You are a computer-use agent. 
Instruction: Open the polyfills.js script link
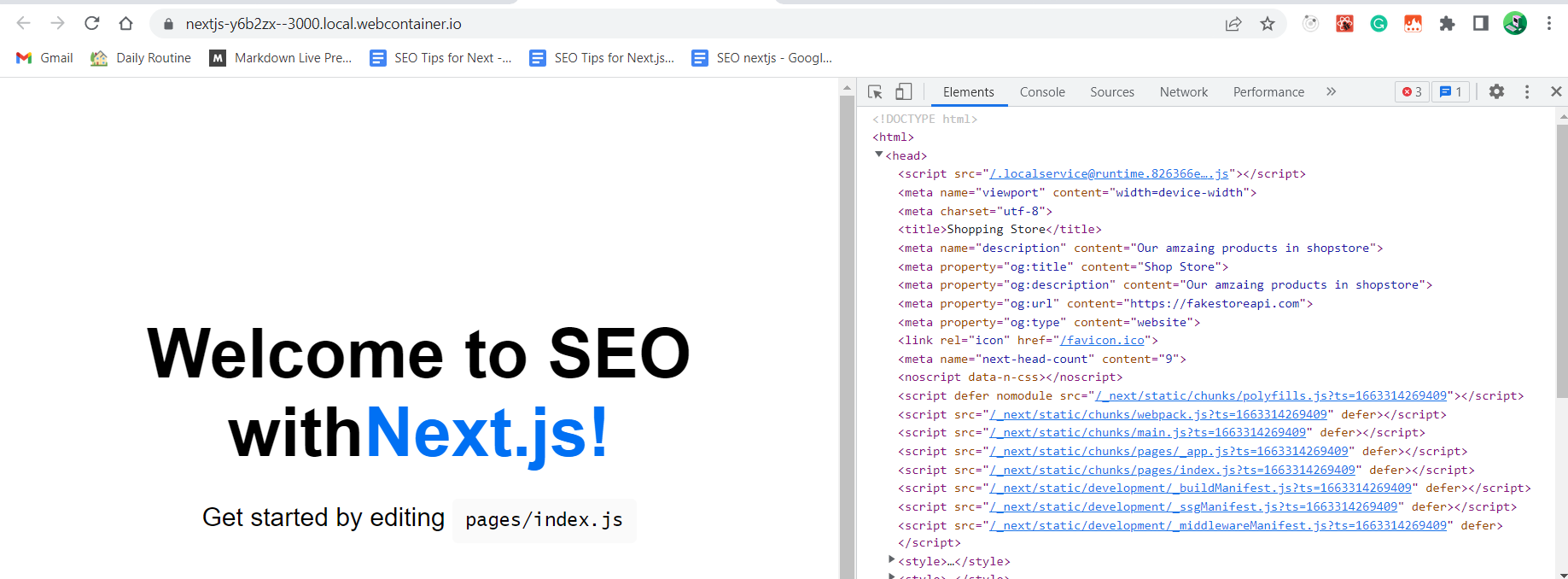tap(1271, 395)
